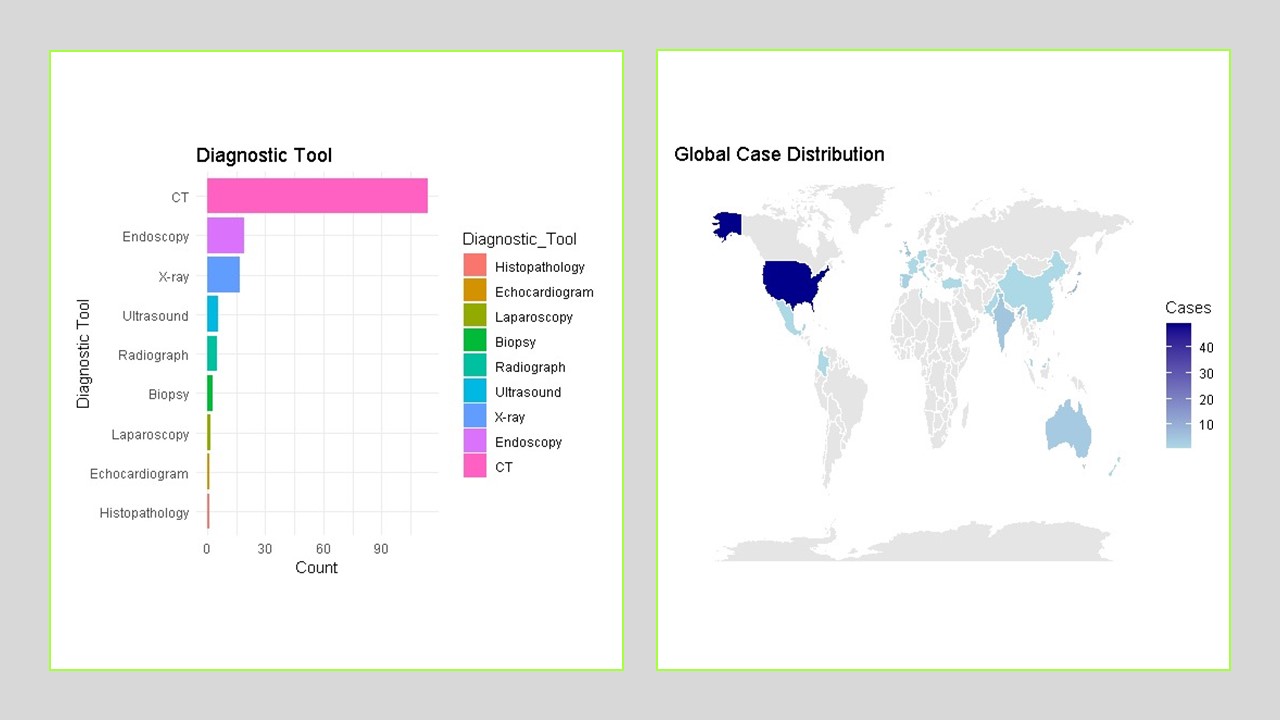Click the '10' value on Cases legend

tap(1206, 425)
